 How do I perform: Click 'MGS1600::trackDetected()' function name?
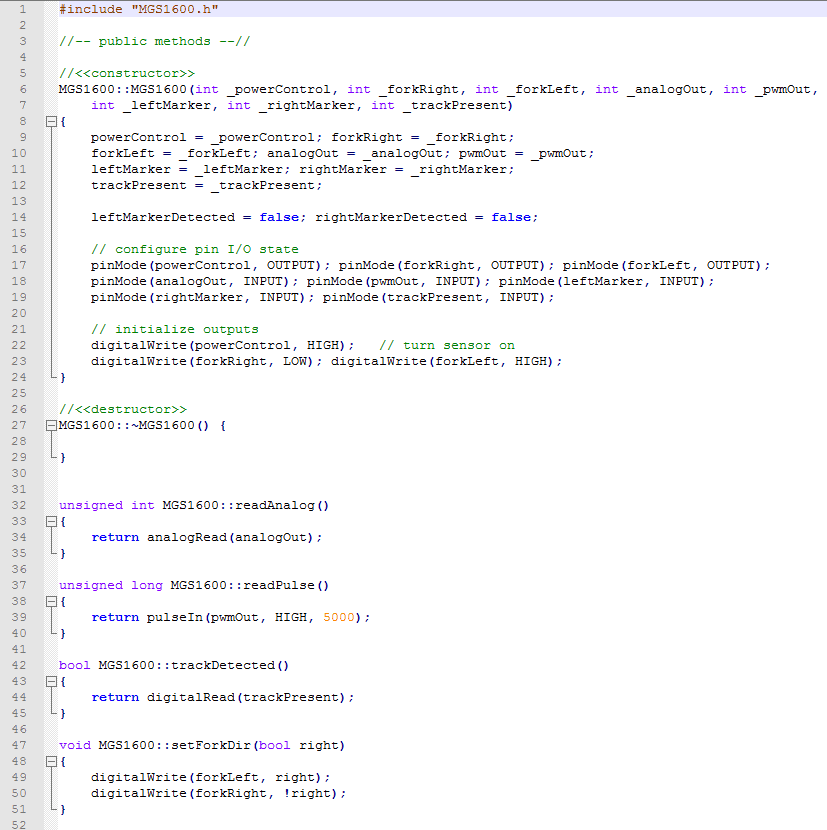194,665
